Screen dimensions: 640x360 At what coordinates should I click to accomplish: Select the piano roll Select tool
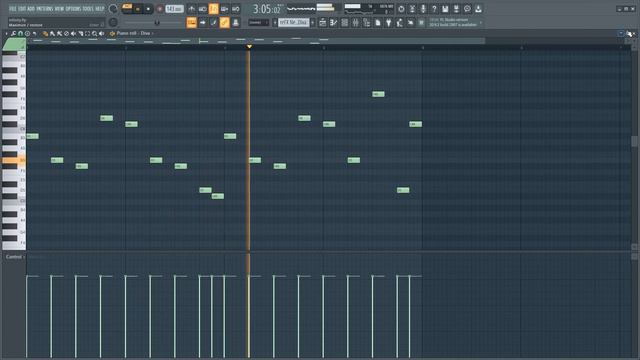(87, 33)
